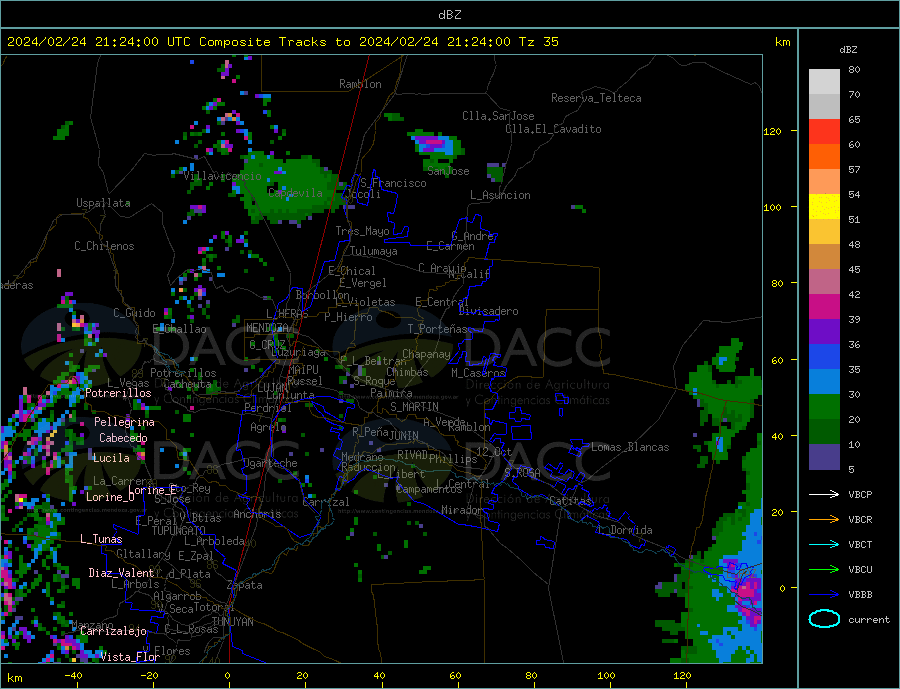900x689 pixels.
Task: Click the S_ROSA map label
Action: [522, 473]
